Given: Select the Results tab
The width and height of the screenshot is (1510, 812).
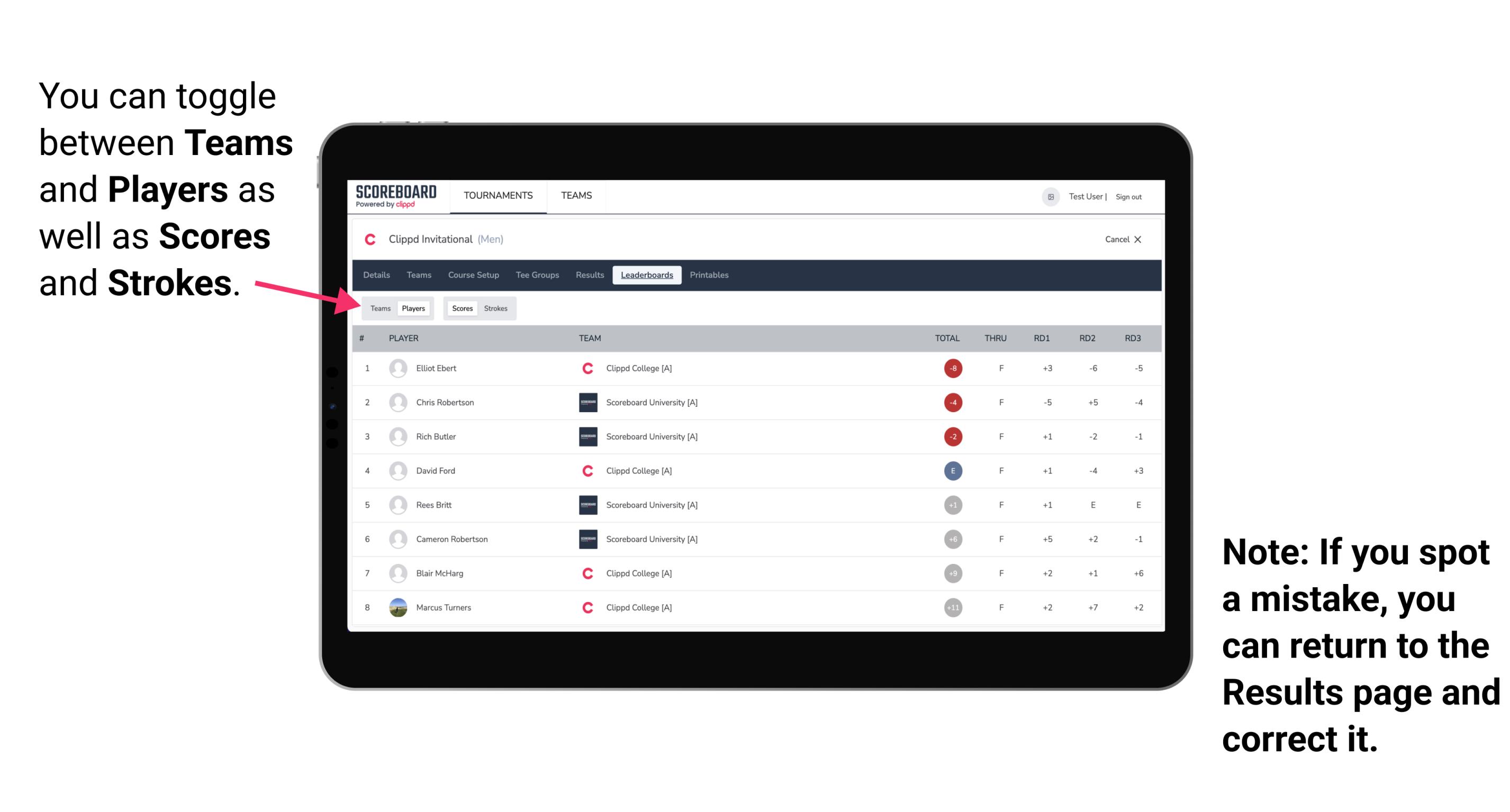Looking at the screenshot, I should (x=589, y=275).
